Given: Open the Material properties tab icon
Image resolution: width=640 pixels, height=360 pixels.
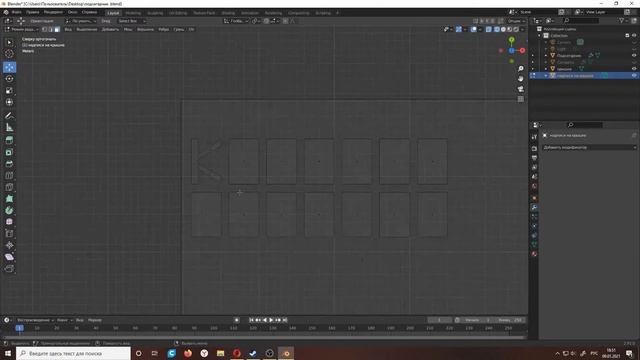Looking at the screenshot, I should [x=534, y=254].
